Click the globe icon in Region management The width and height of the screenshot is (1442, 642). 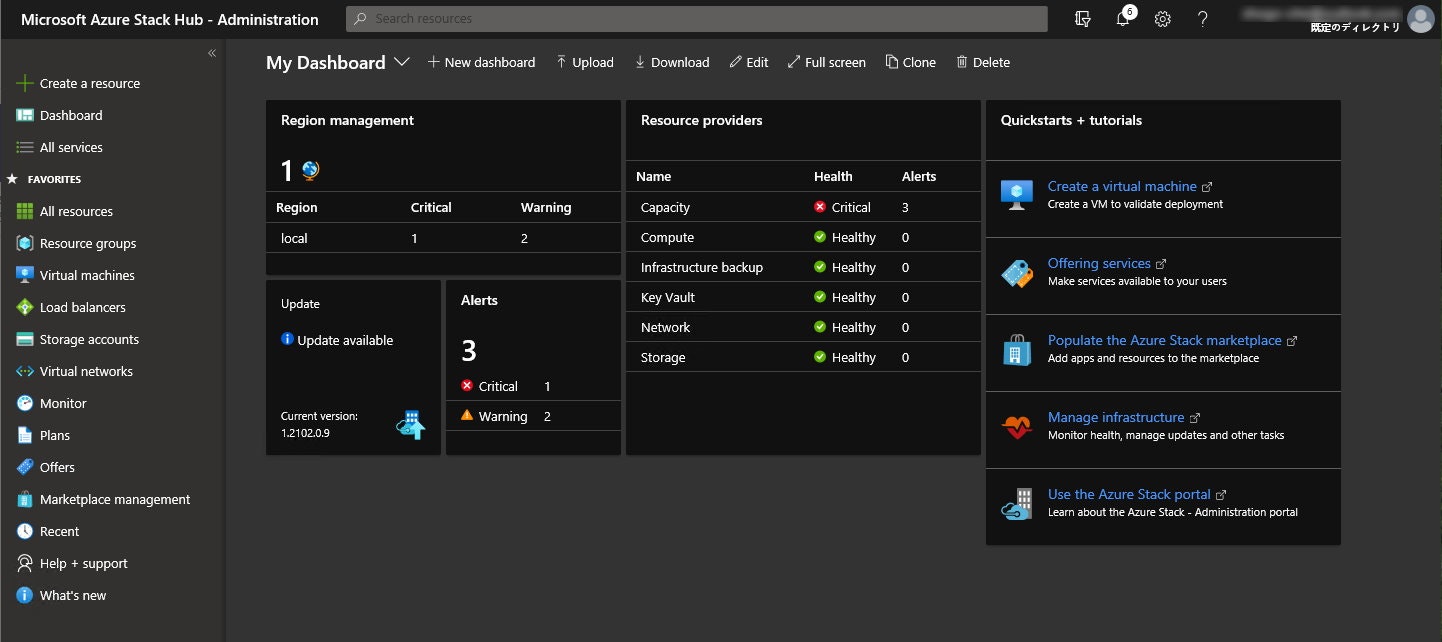(310, 171)
